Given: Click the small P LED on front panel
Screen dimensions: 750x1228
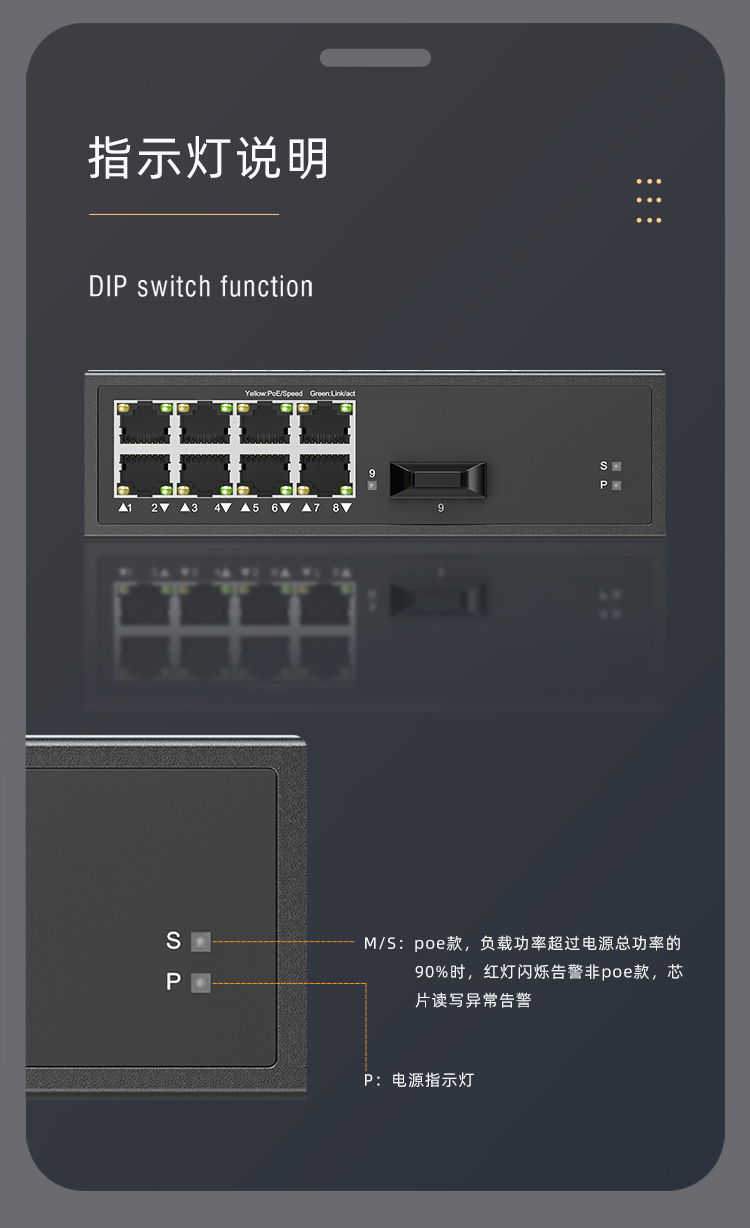Looking at the screenshot, I should pyautogui.click(x=616, y=485).
